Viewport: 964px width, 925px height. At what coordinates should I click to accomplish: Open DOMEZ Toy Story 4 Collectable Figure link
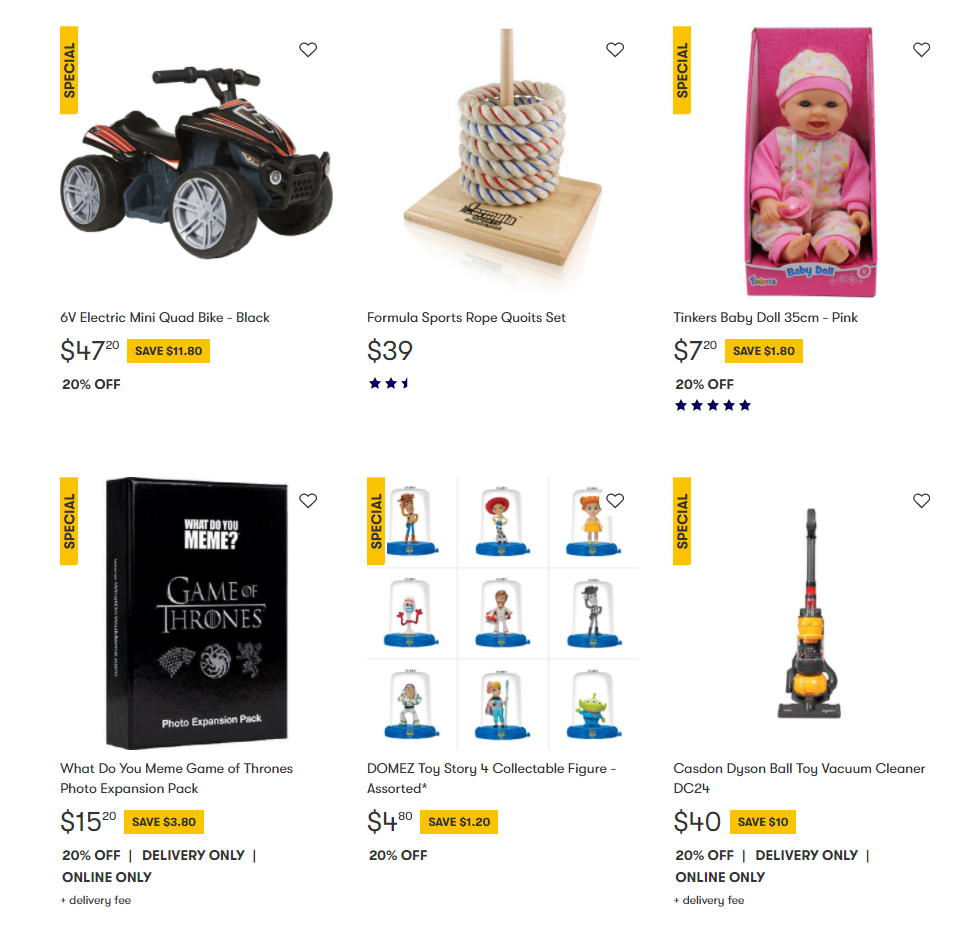(x=491, y=778)
